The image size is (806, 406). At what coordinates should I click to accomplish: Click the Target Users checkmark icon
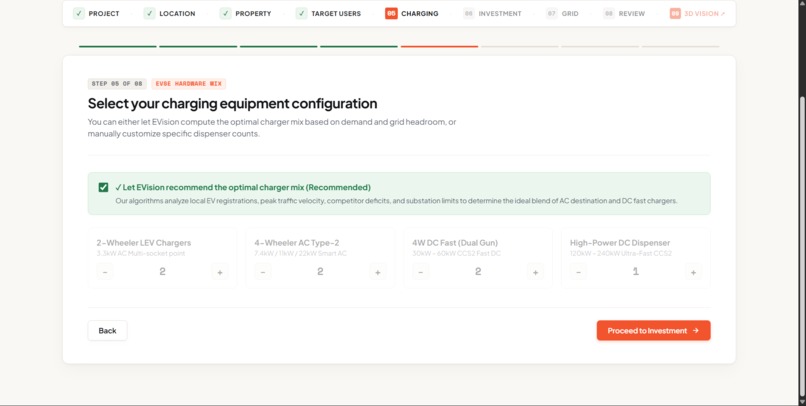tap(301, 13)
